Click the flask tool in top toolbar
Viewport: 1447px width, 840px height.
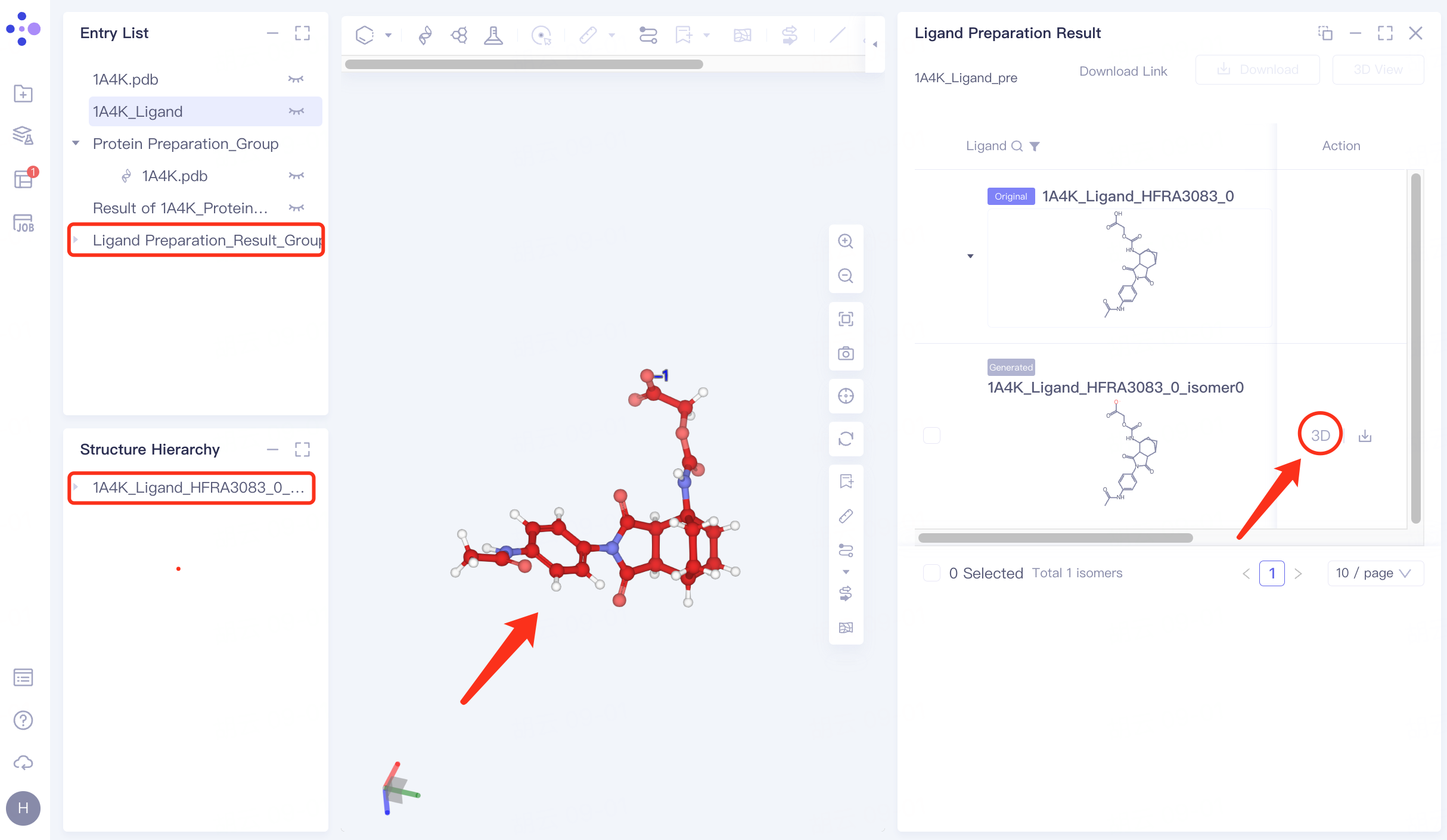[x=493, y=36]
